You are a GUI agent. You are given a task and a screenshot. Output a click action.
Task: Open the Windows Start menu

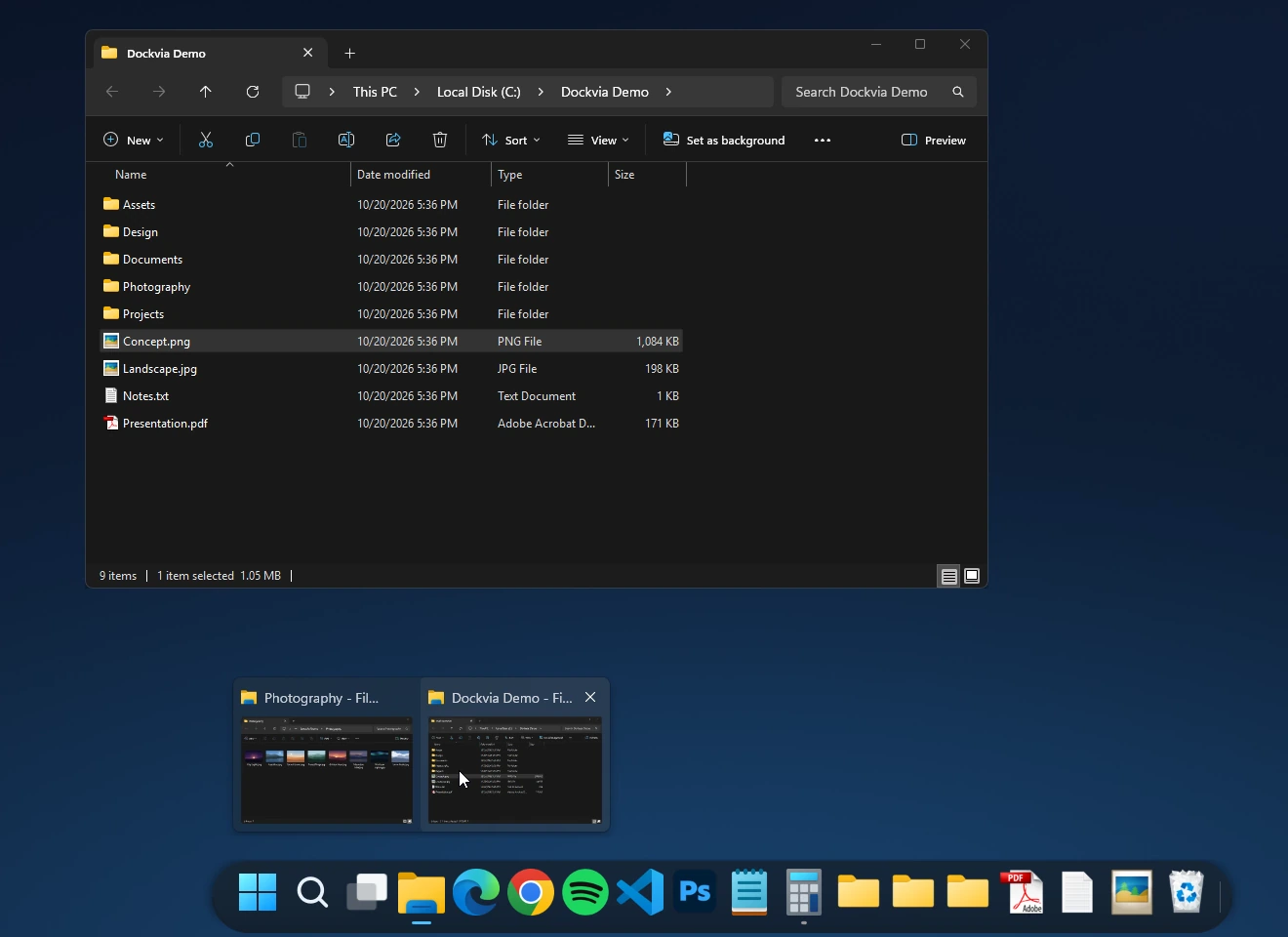click(258, 892)
